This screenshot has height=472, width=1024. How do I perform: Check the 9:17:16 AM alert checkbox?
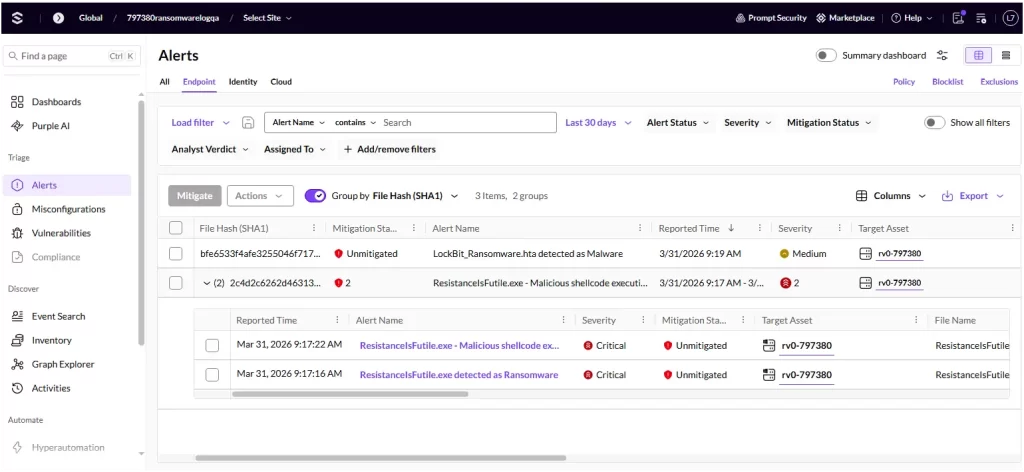[x=212, y=375]
